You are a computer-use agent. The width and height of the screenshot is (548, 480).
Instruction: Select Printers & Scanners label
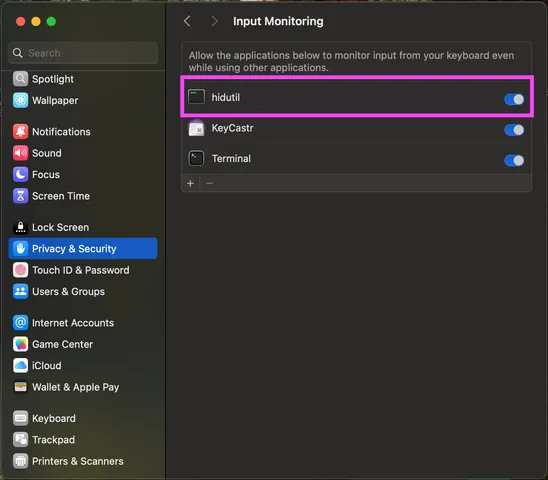[78, 461]
